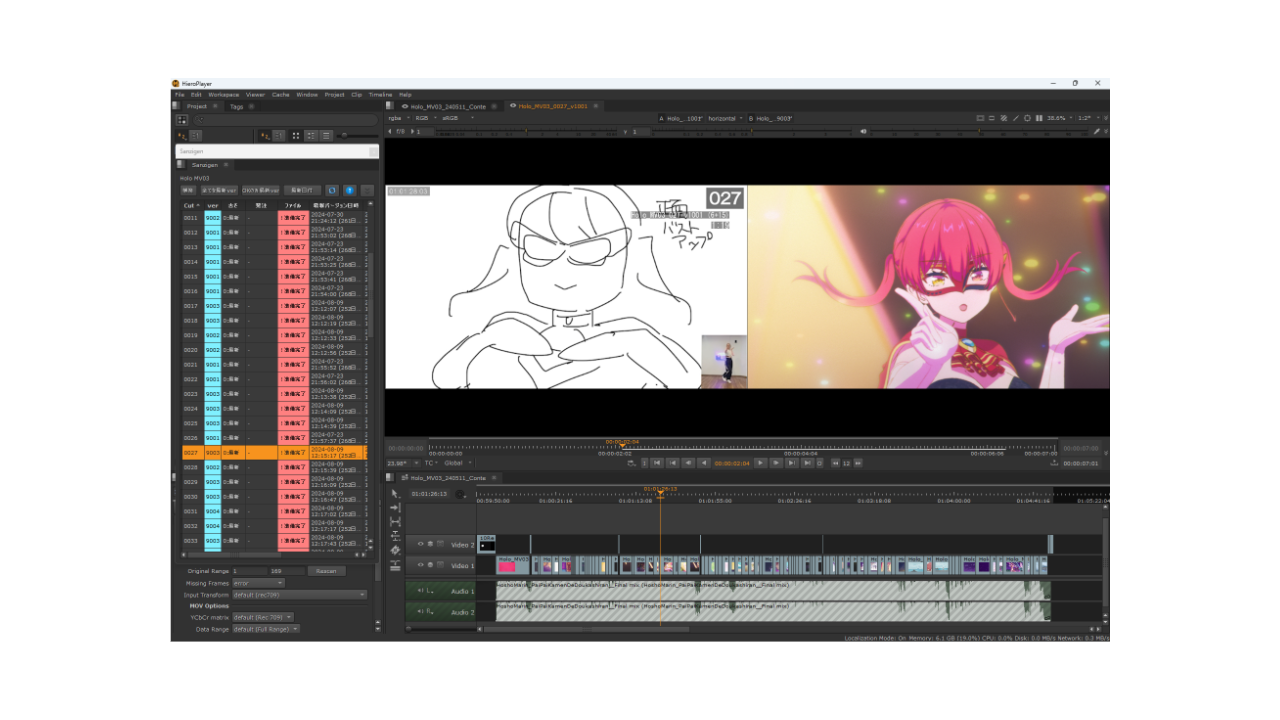
Task: Select cut row 0032 in the table
Action: pos(273,526)
